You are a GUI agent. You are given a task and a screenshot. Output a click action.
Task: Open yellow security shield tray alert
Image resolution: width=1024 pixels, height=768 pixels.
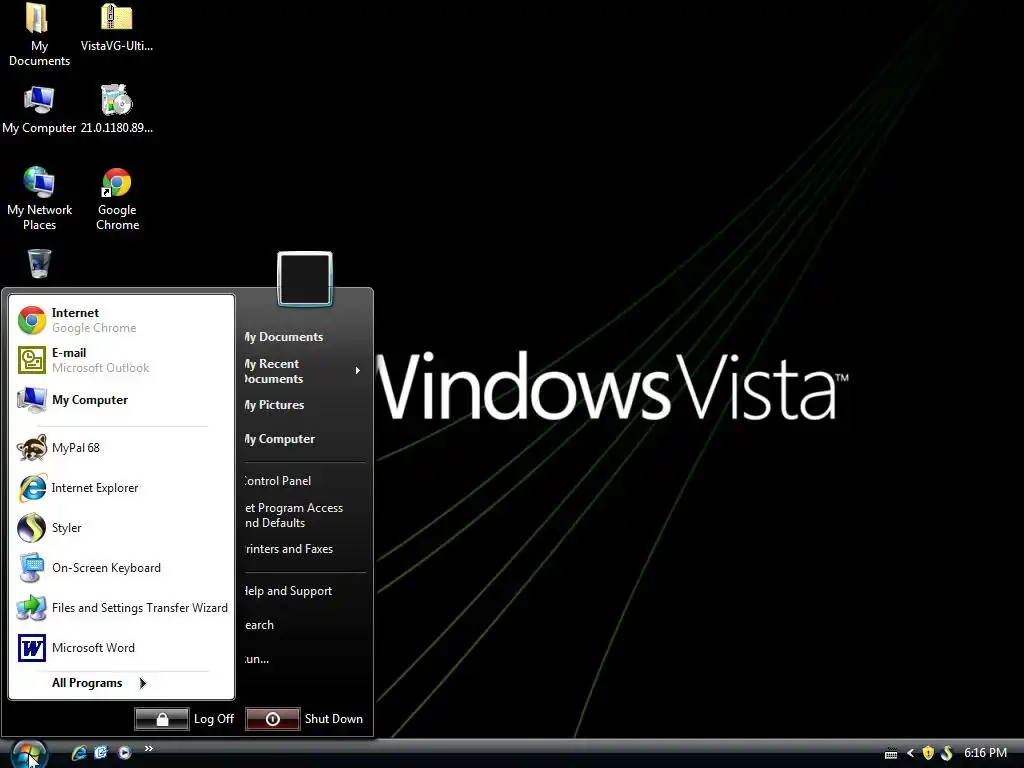928,753
